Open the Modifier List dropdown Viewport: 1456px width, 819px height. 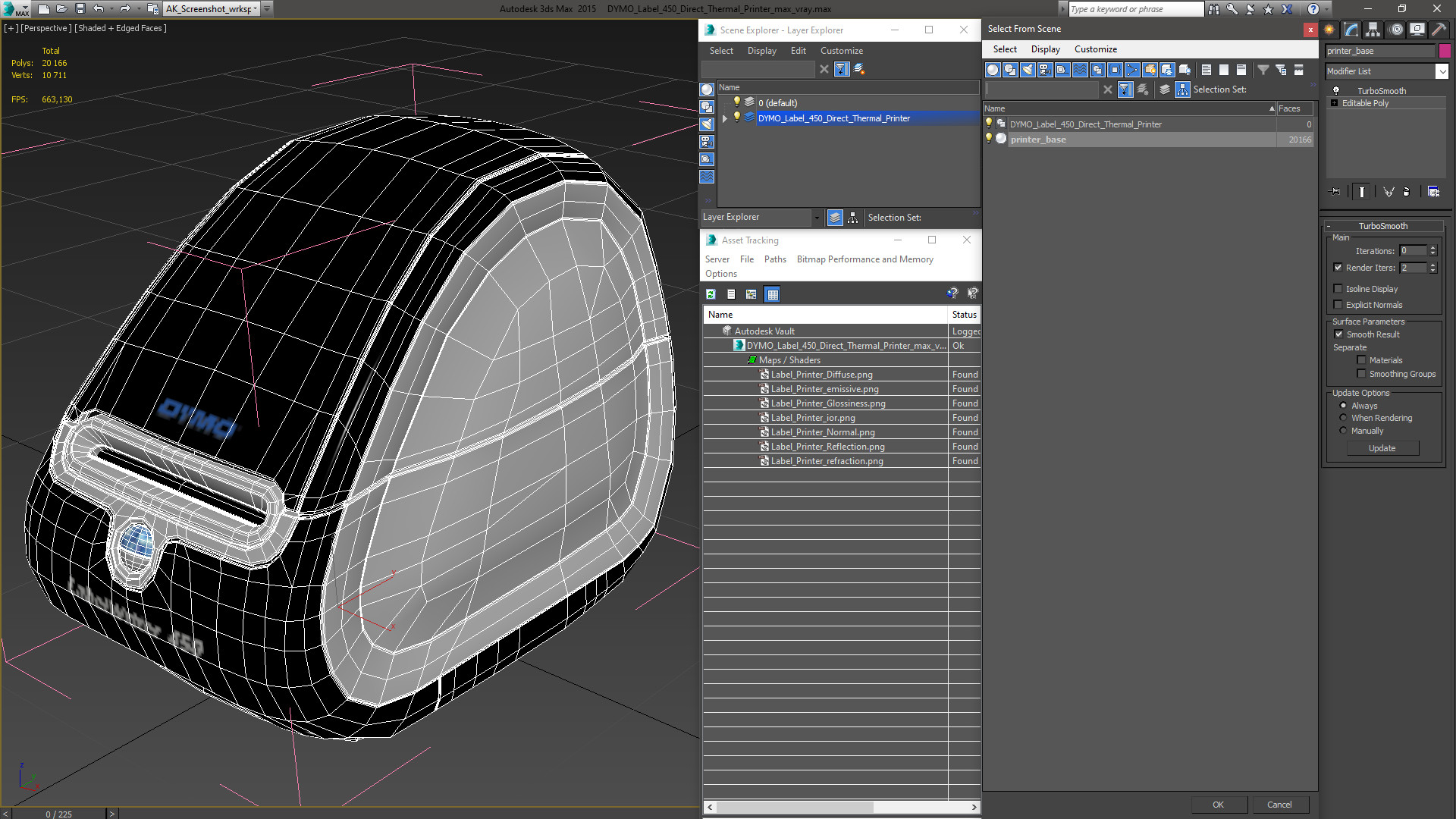pos(1442,71)
